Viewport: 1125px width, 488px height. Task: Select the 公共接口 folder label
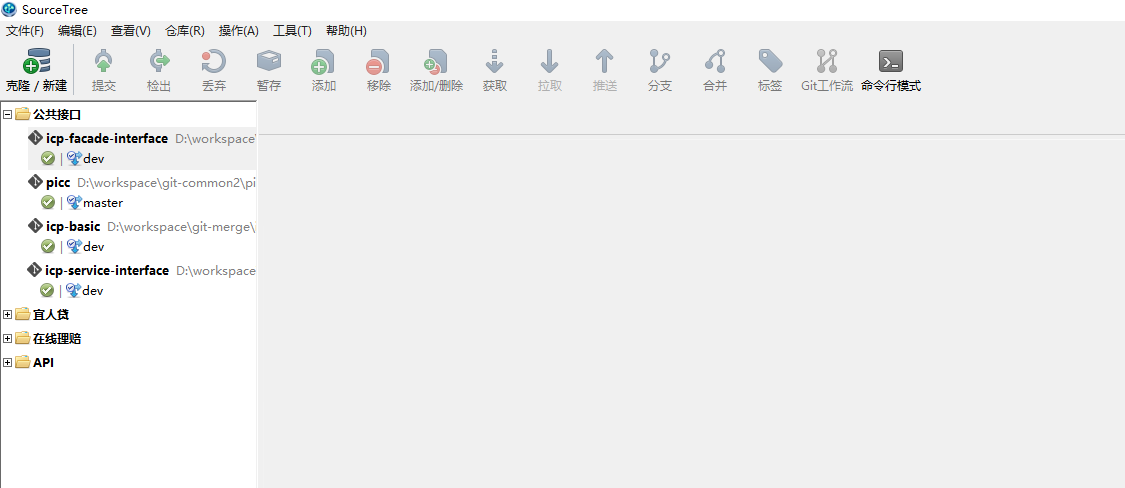tap(57, 114)
